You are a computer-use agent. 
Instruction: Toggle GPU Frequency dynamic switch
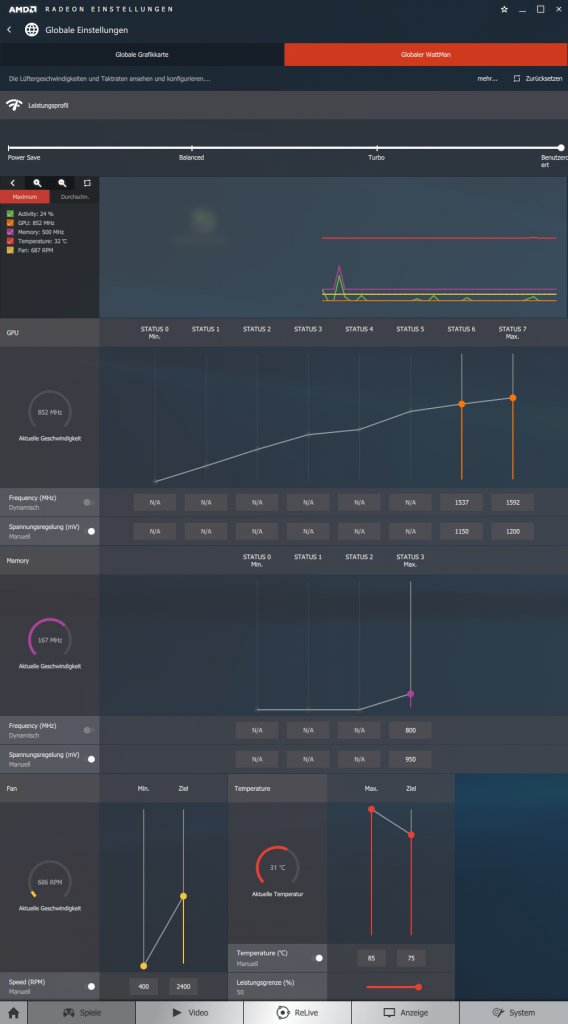(x=89, y=502)
